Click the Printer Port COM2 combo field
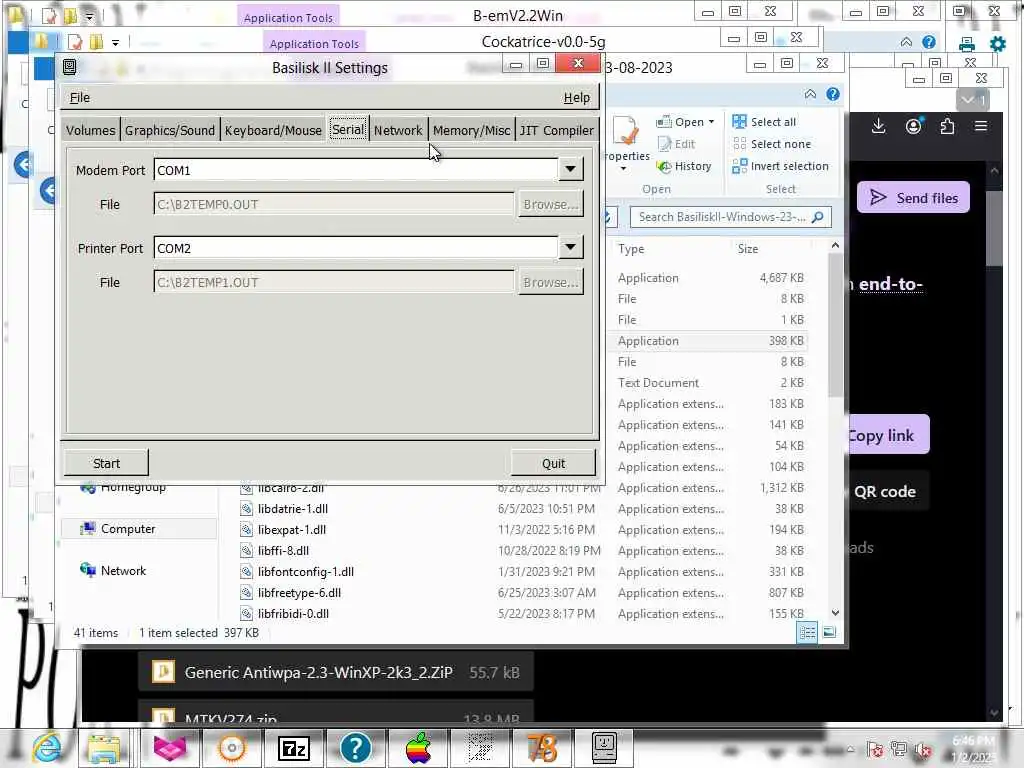This screenshot has height=768, width=1024. point(356,248)
